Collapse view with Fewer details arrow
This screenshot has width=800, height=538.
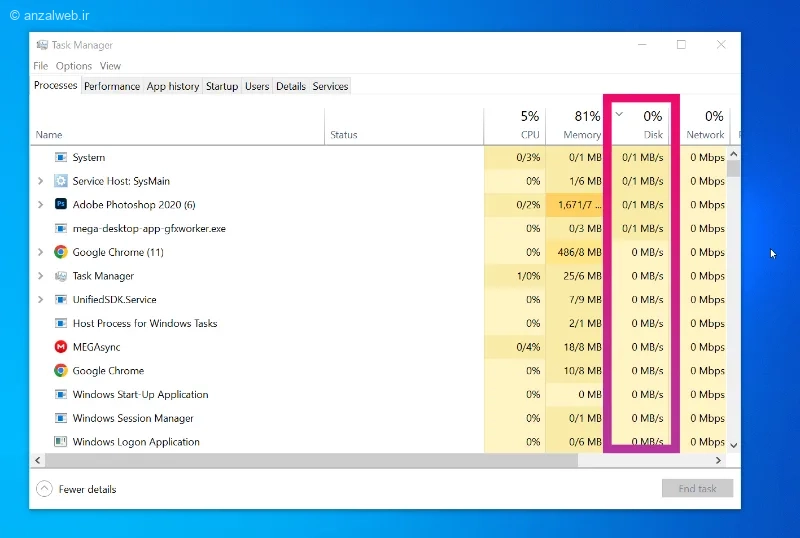pyautogui.click(x=44, y=489)
